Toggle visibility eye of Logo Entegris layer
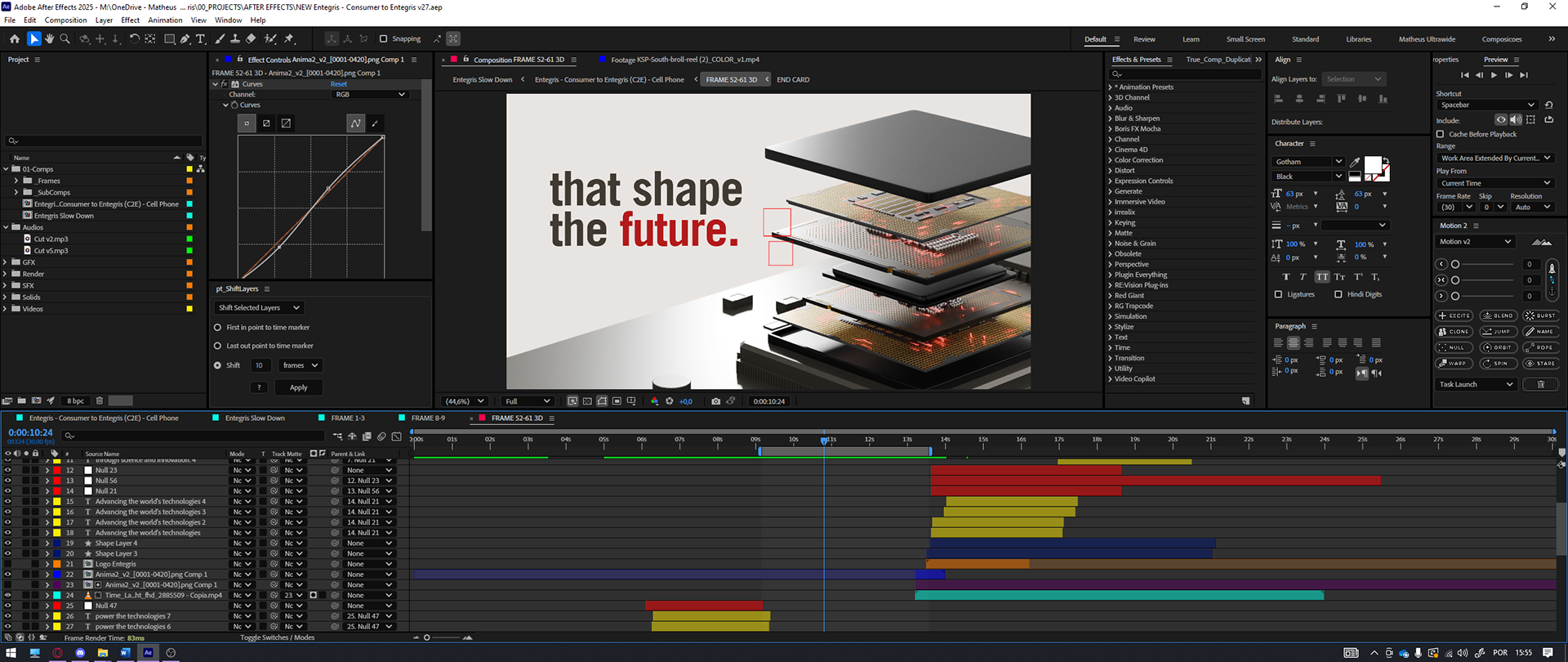The image size is (1568, 662). pos(7,564)
